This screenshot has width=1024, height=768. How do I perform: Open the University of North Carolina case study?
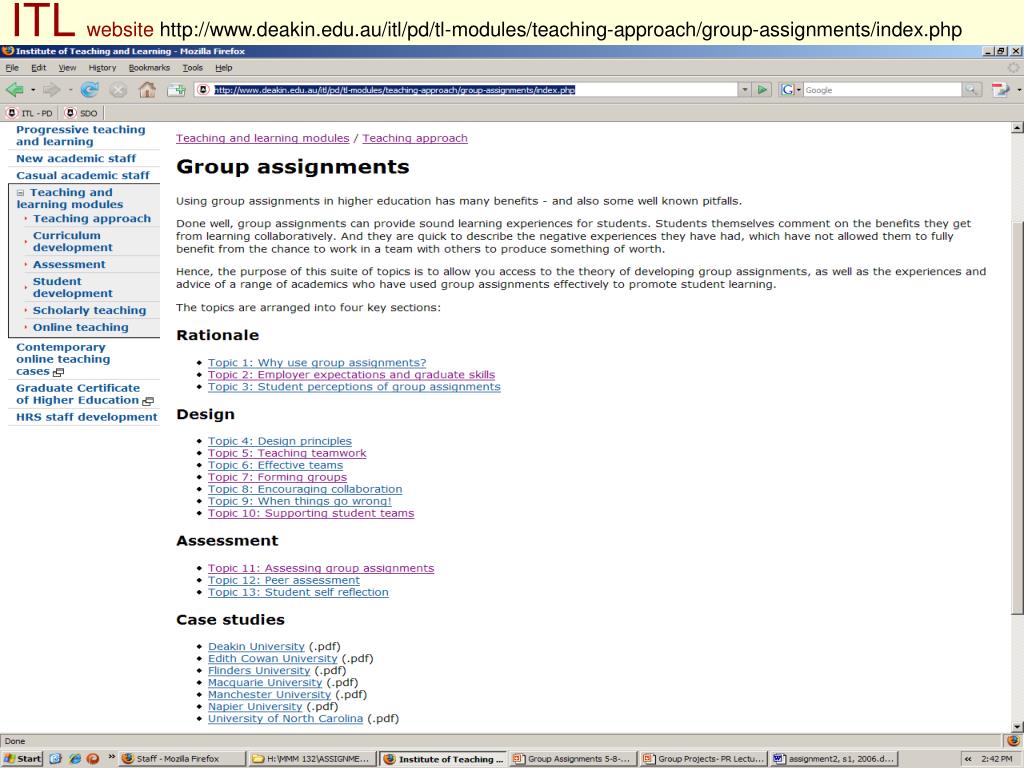(x=285, y=718)
